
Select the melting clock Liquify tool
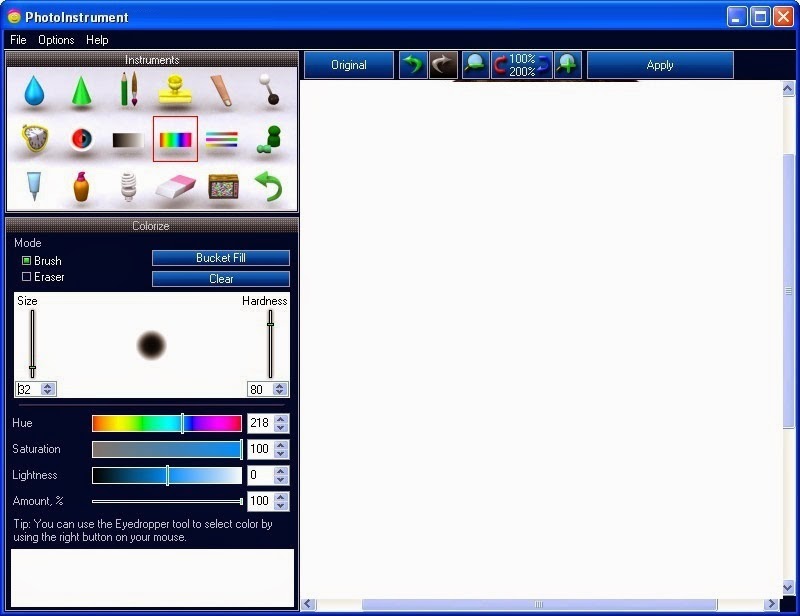pos(35,138)
